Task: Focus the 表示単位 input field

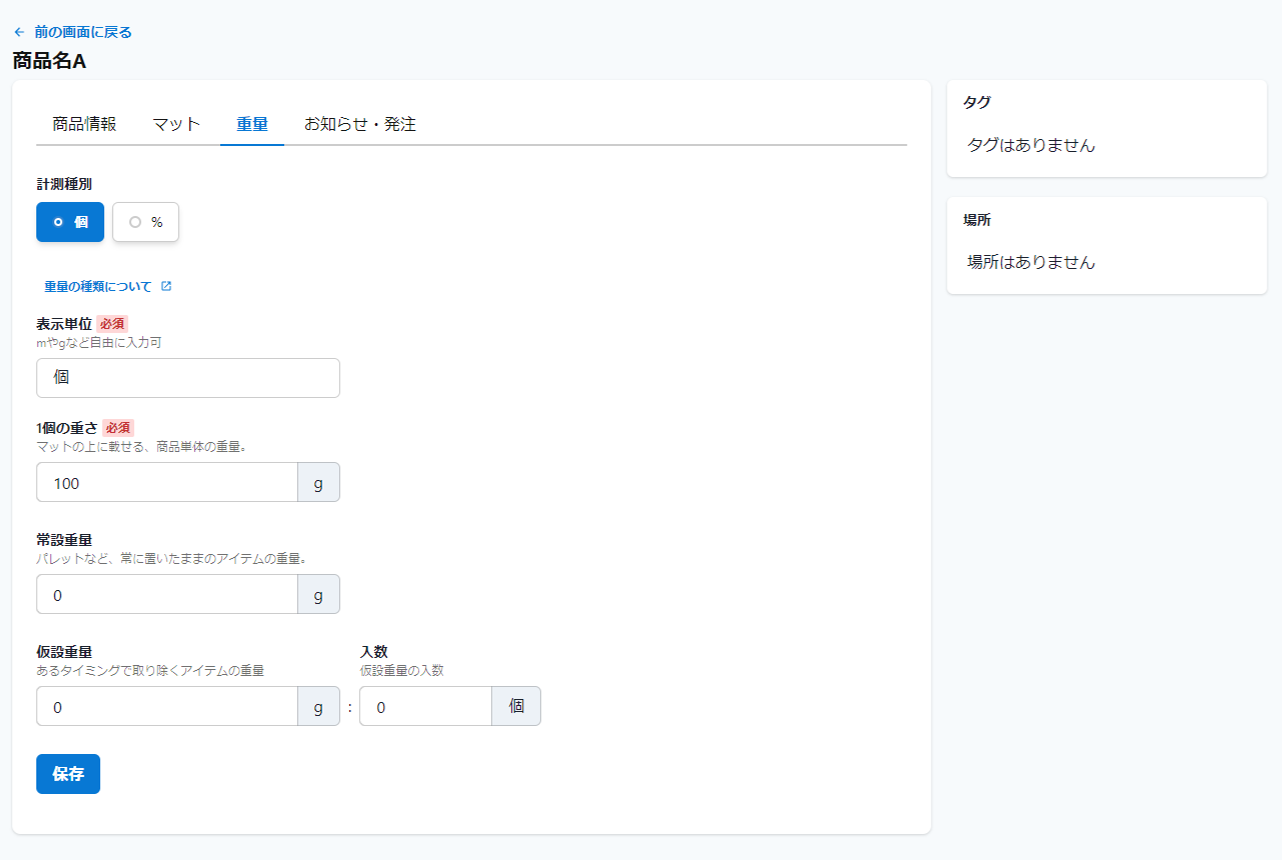Action: pos(188,378)
